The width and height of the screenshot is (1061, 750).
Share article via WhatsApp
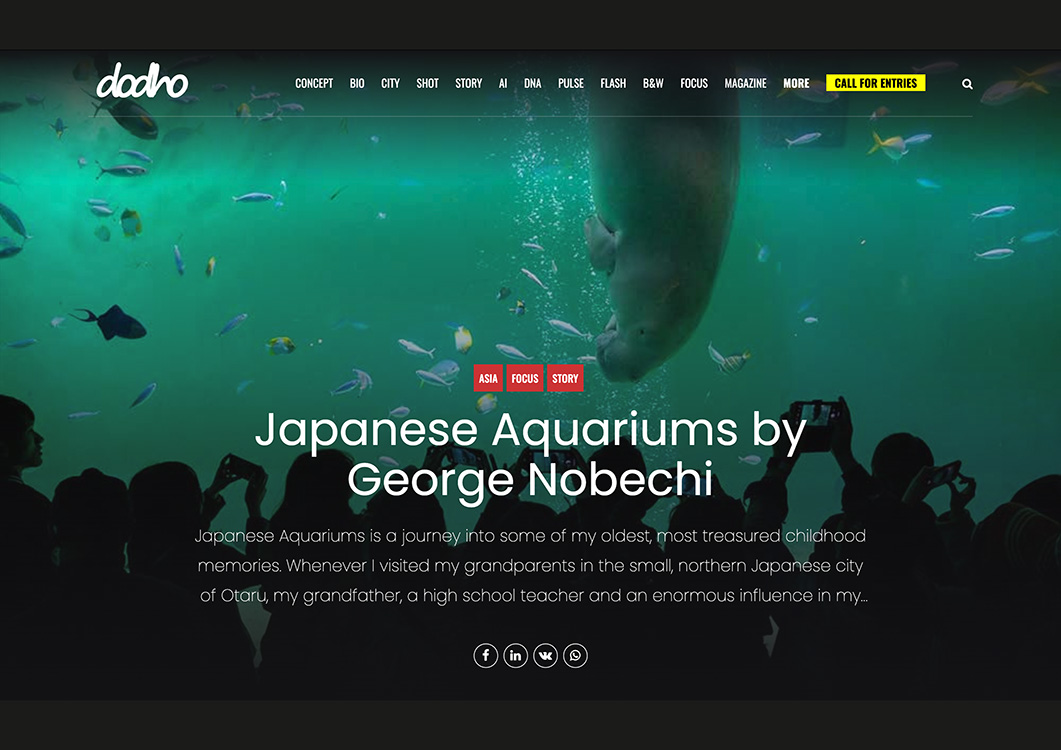(x=575, y=655)
